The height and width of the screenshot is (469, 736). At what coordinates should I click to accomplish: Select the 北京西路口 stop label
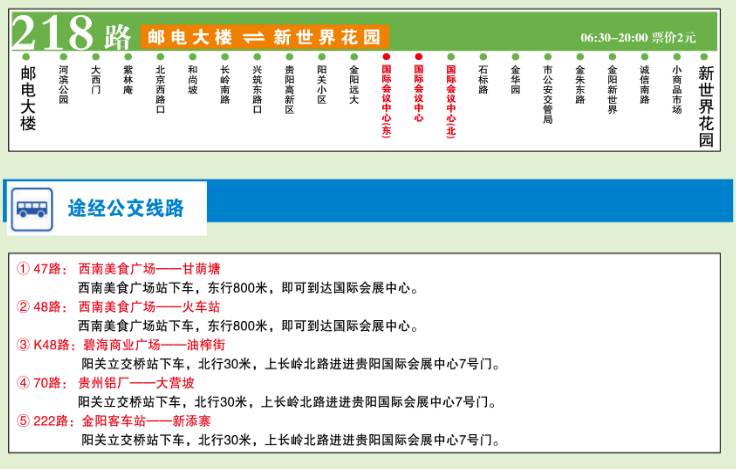click(161, 89)
